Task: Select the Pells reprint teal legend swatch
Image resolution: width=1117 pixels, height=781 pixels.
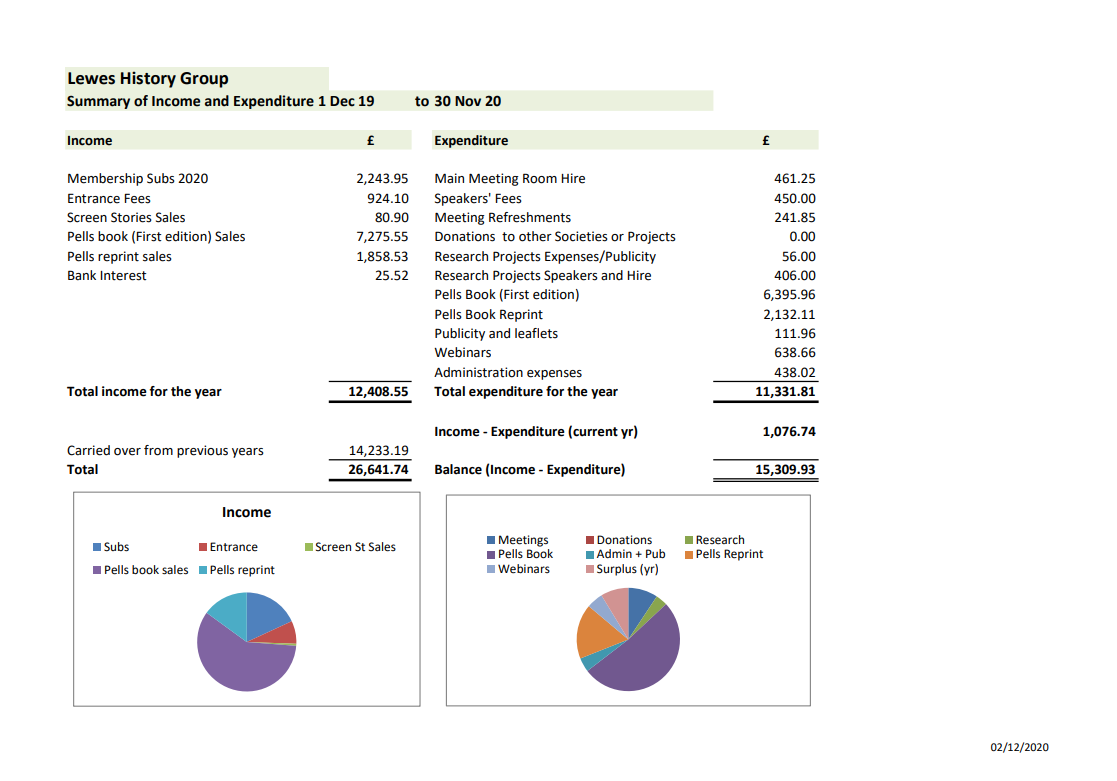Action: tap(203, 570)
